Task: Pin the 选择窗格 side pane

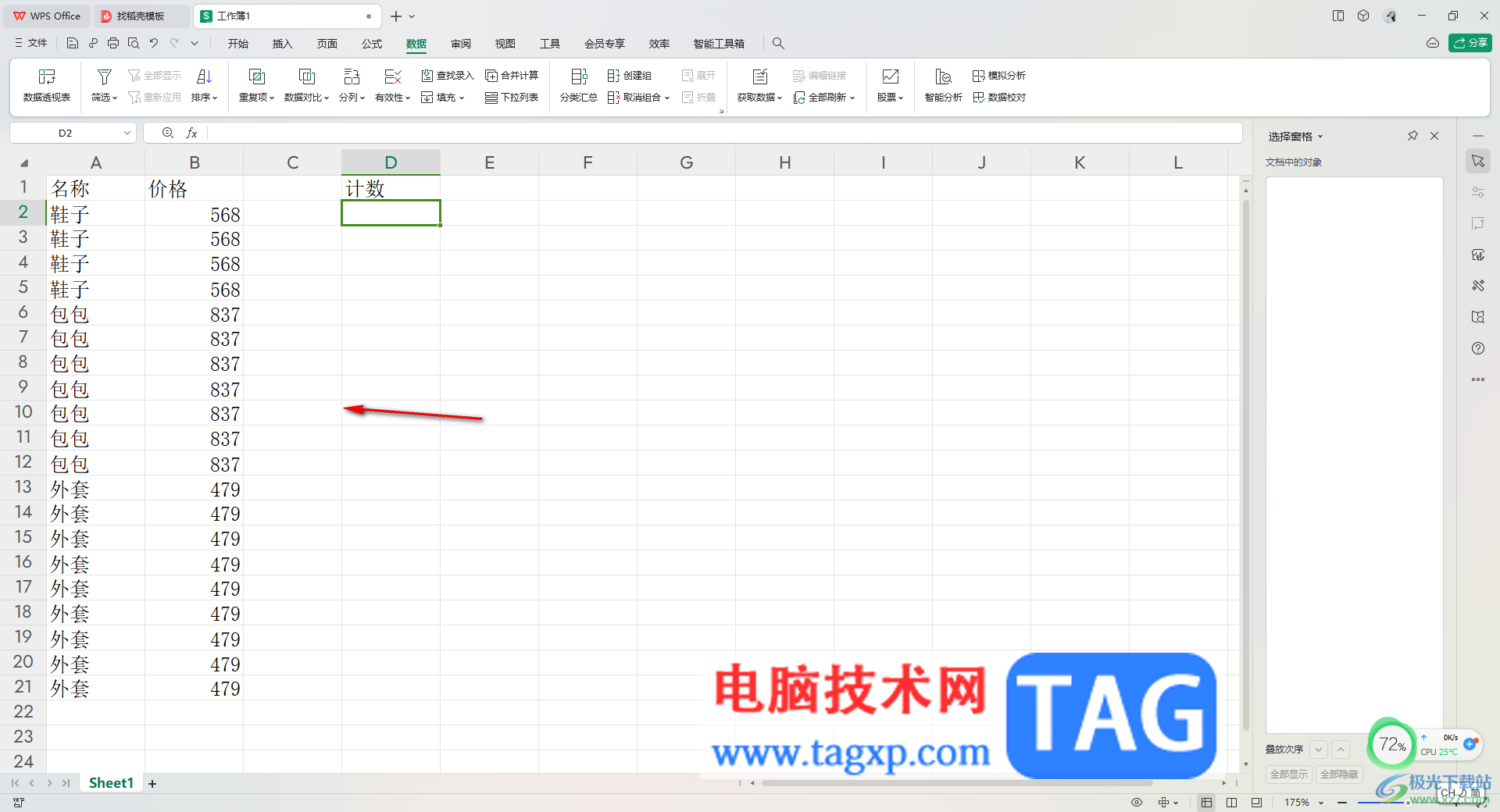Action: [1412, 136]
